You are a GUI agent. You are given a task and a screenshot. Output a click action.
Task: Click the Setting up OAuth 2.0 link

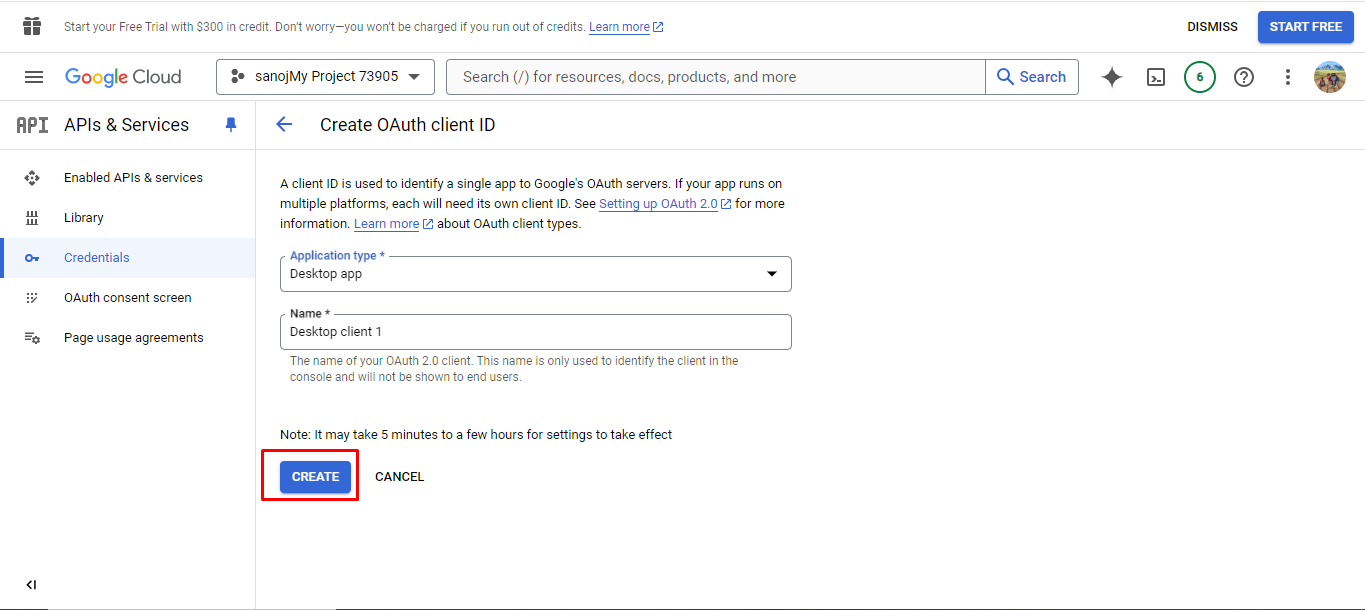click(658, 204)
